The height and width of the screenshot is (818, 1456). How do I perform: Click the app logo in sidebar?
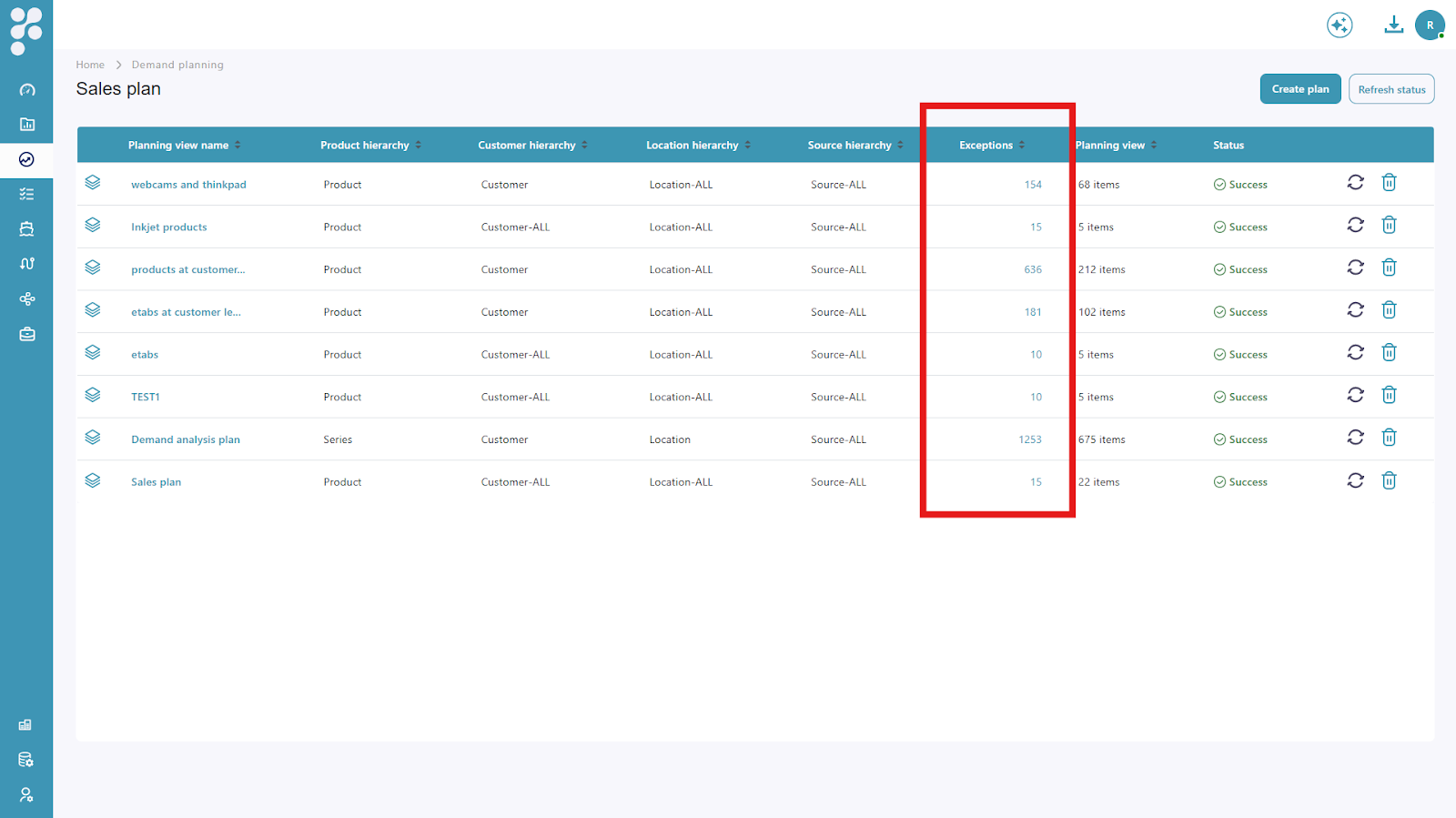[25, 30]
